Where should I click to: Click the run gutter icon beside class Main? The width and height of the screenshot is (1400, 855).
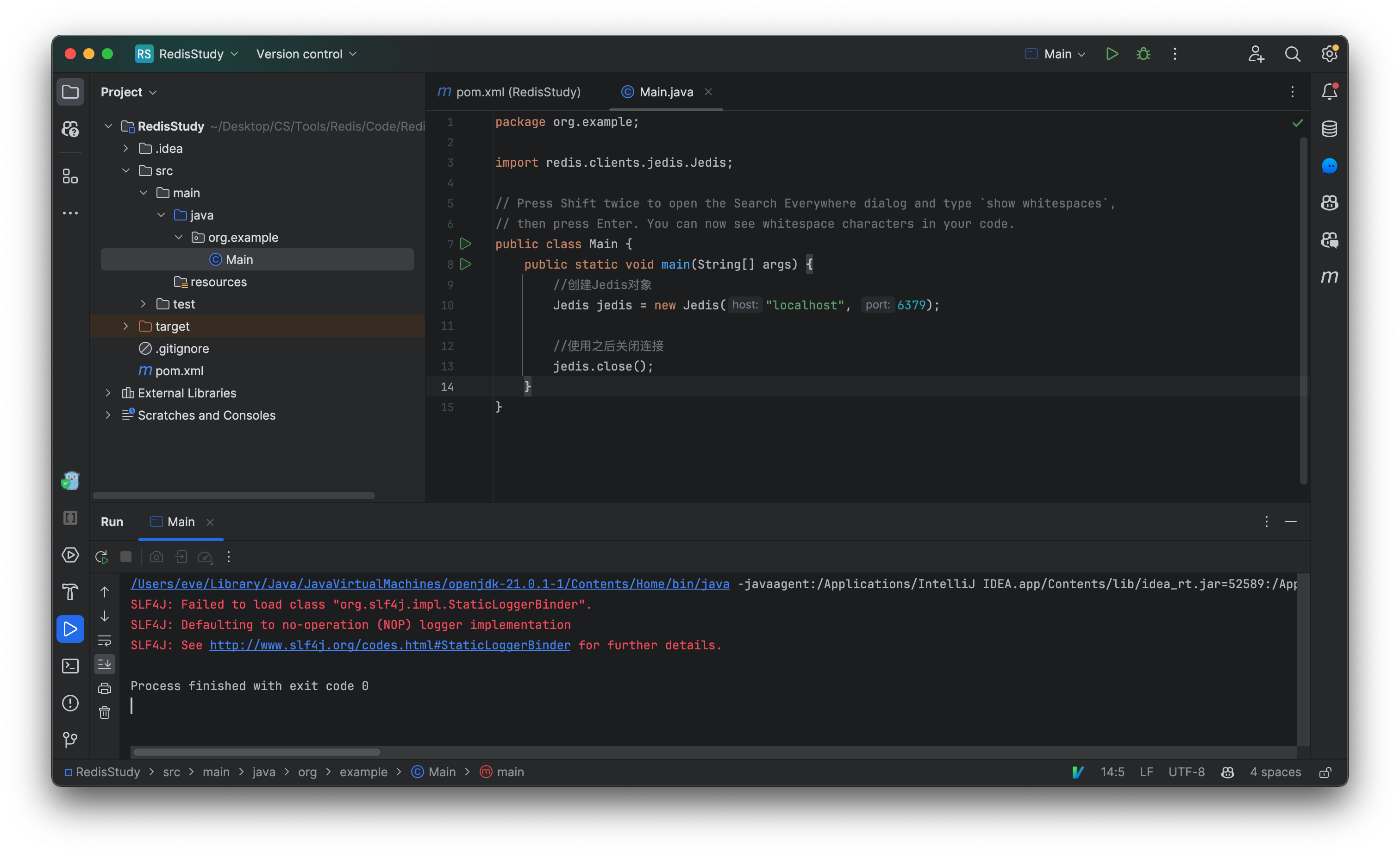465,244
